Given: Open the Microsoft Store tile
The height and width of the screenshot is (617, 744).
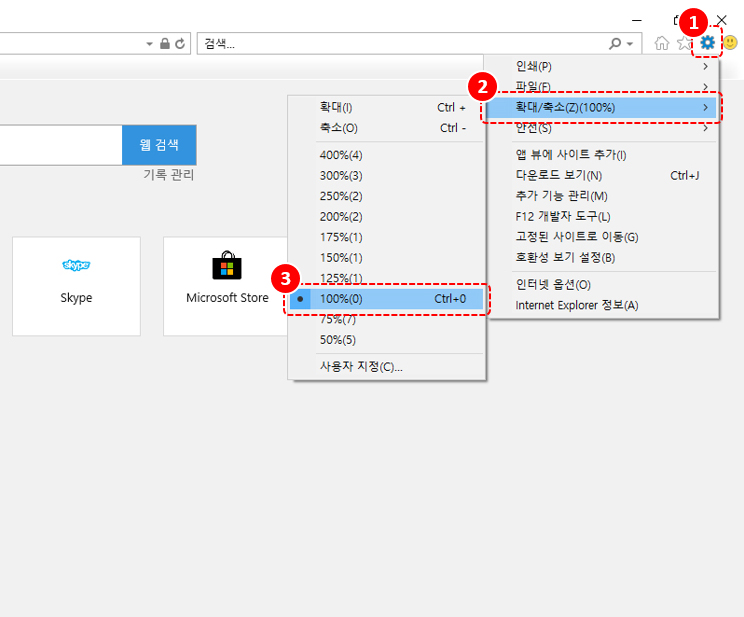Looking at the screenshot, I should [x=227, y=286].
